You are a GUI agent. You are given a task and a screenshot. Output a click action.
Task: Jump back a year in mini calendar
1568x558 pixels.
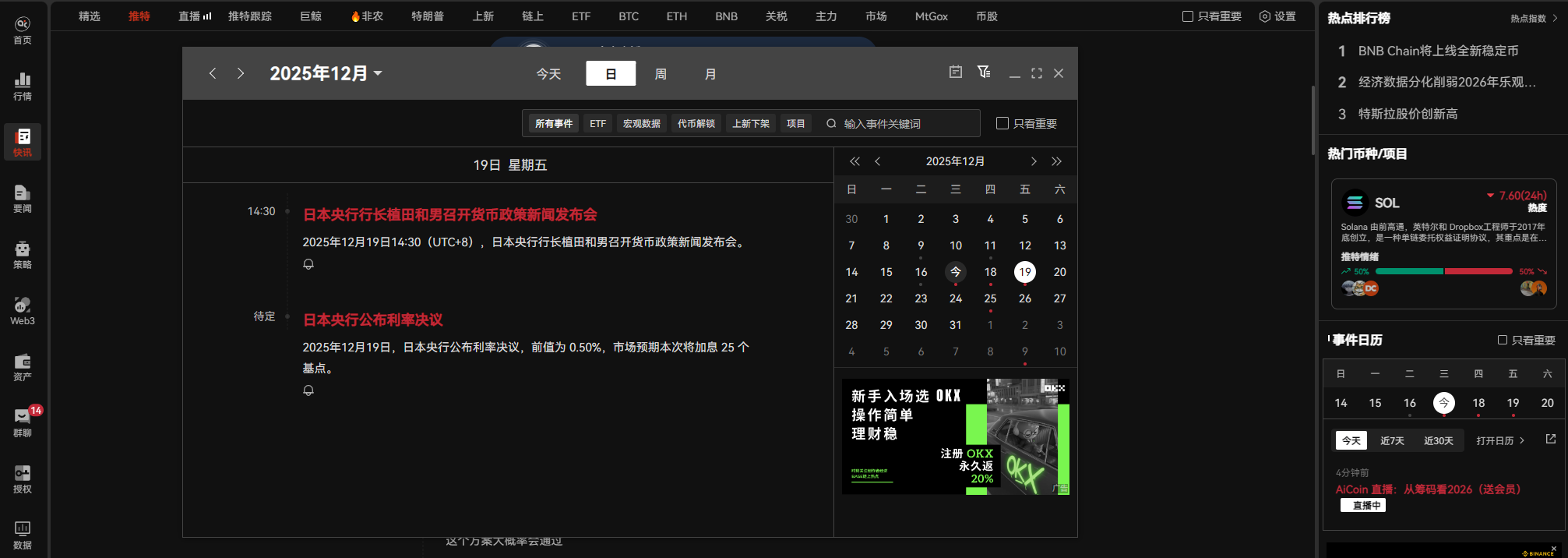tap(854, 161)
